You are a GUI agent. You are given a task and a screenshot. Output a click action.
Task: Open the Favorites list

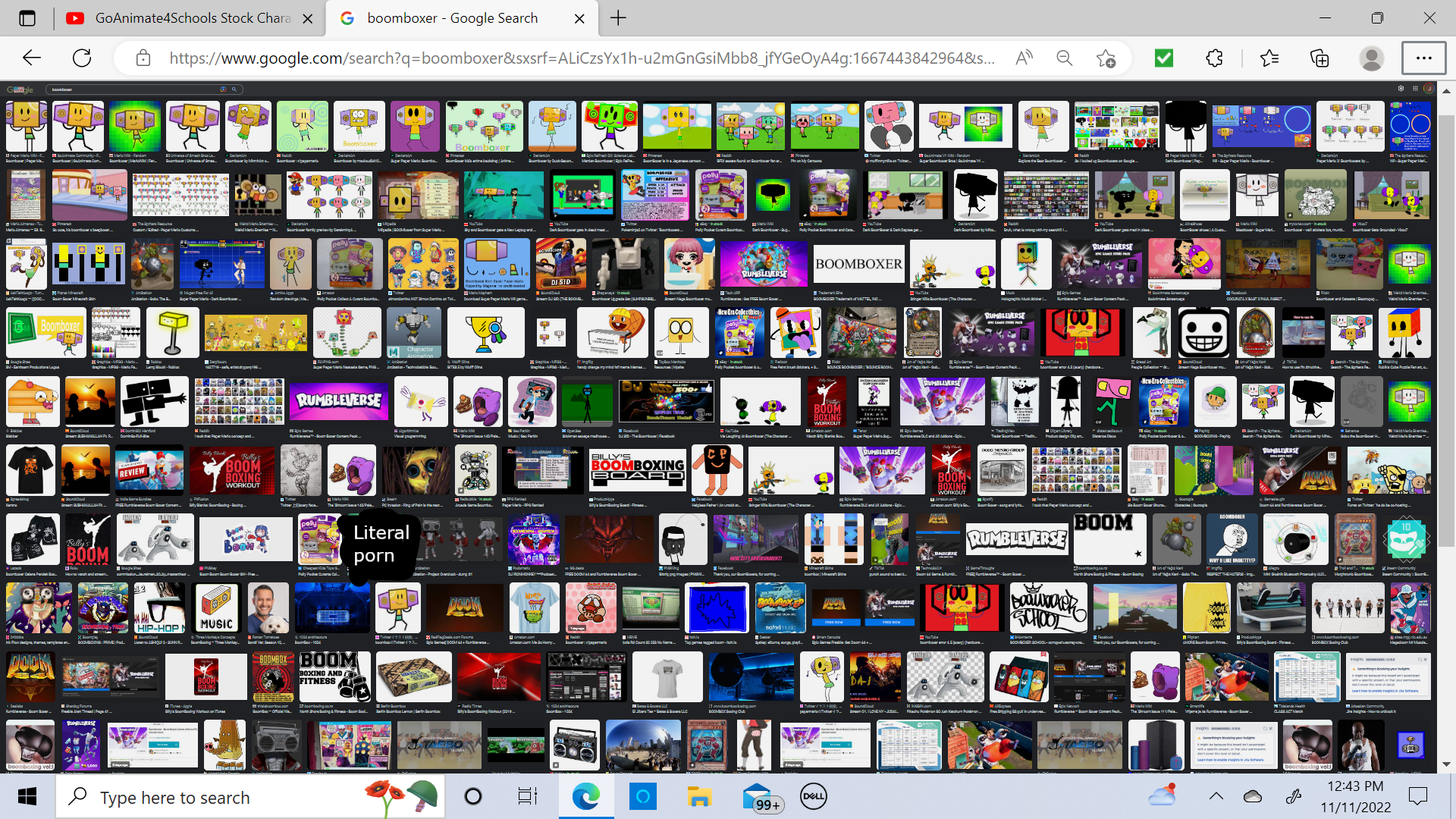(1269, 58)
